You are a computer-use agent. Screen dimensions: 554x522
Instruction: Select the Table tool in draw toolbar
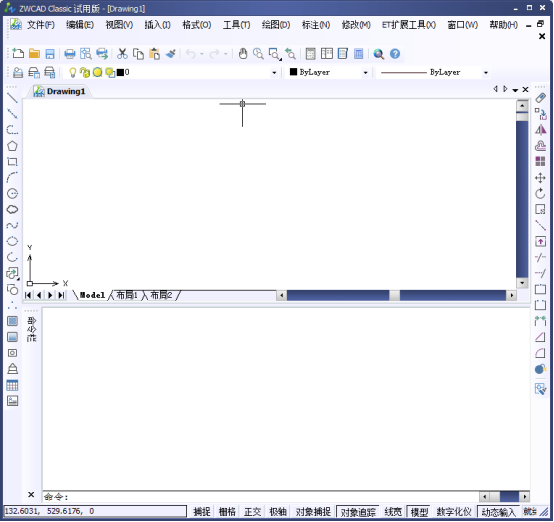pyautogui.click(x=12, y=385)
